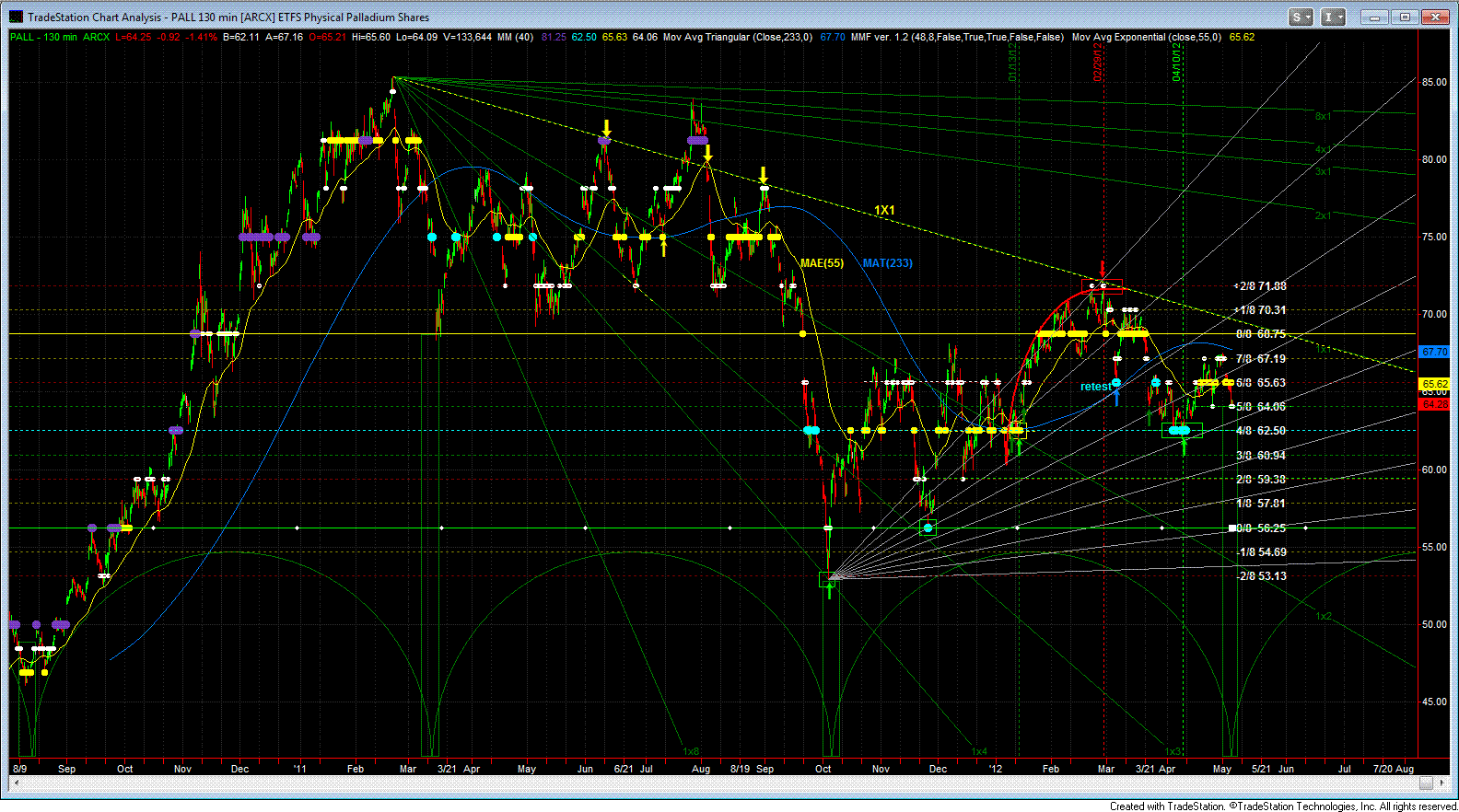Click the chart window icon in title bar
Screen dimensions: 1459x812
[x=16, y=17]
